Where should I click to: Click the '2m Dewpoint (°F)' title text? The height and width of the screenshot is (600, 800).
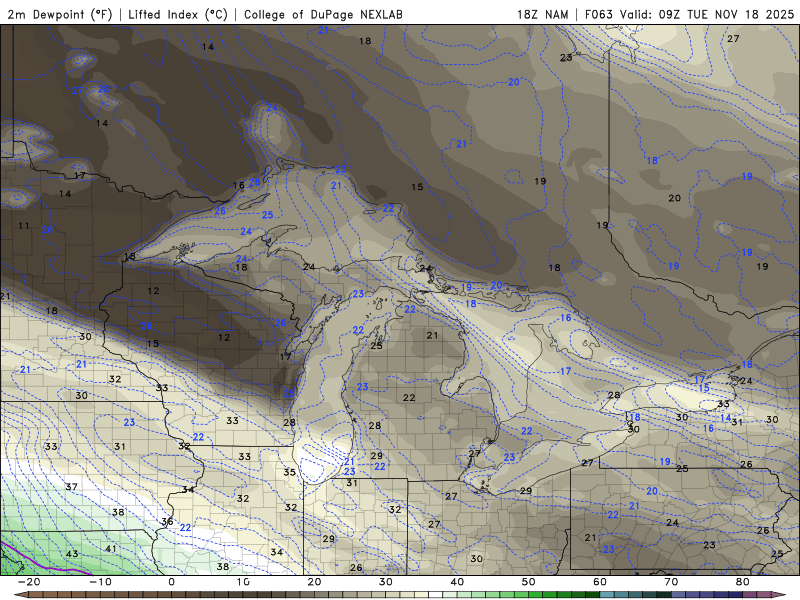click(x=60, y=14)
